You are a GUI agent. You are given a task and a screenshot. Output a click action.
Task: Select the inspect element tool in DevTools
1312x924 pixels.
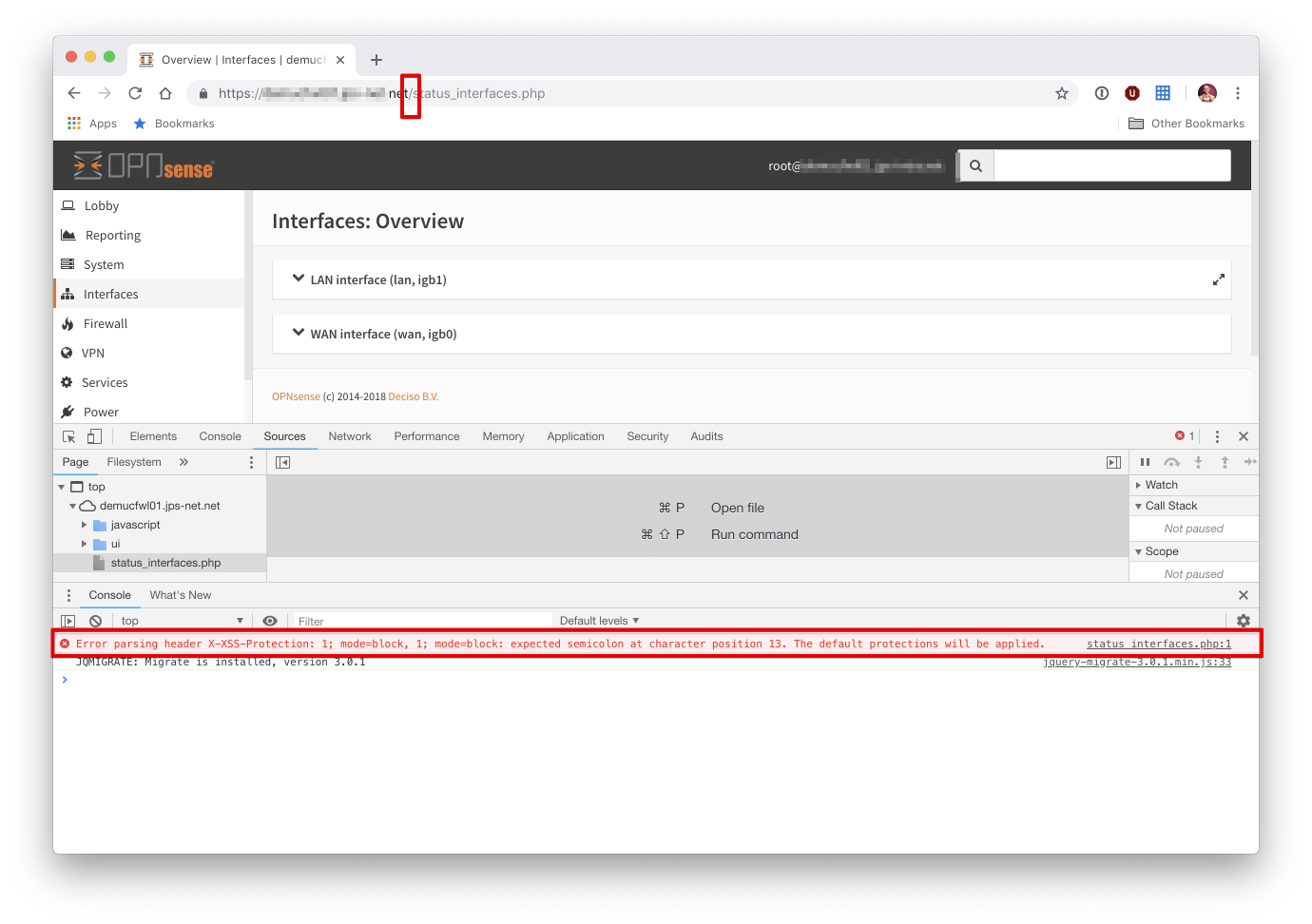(x=68, y=435)
